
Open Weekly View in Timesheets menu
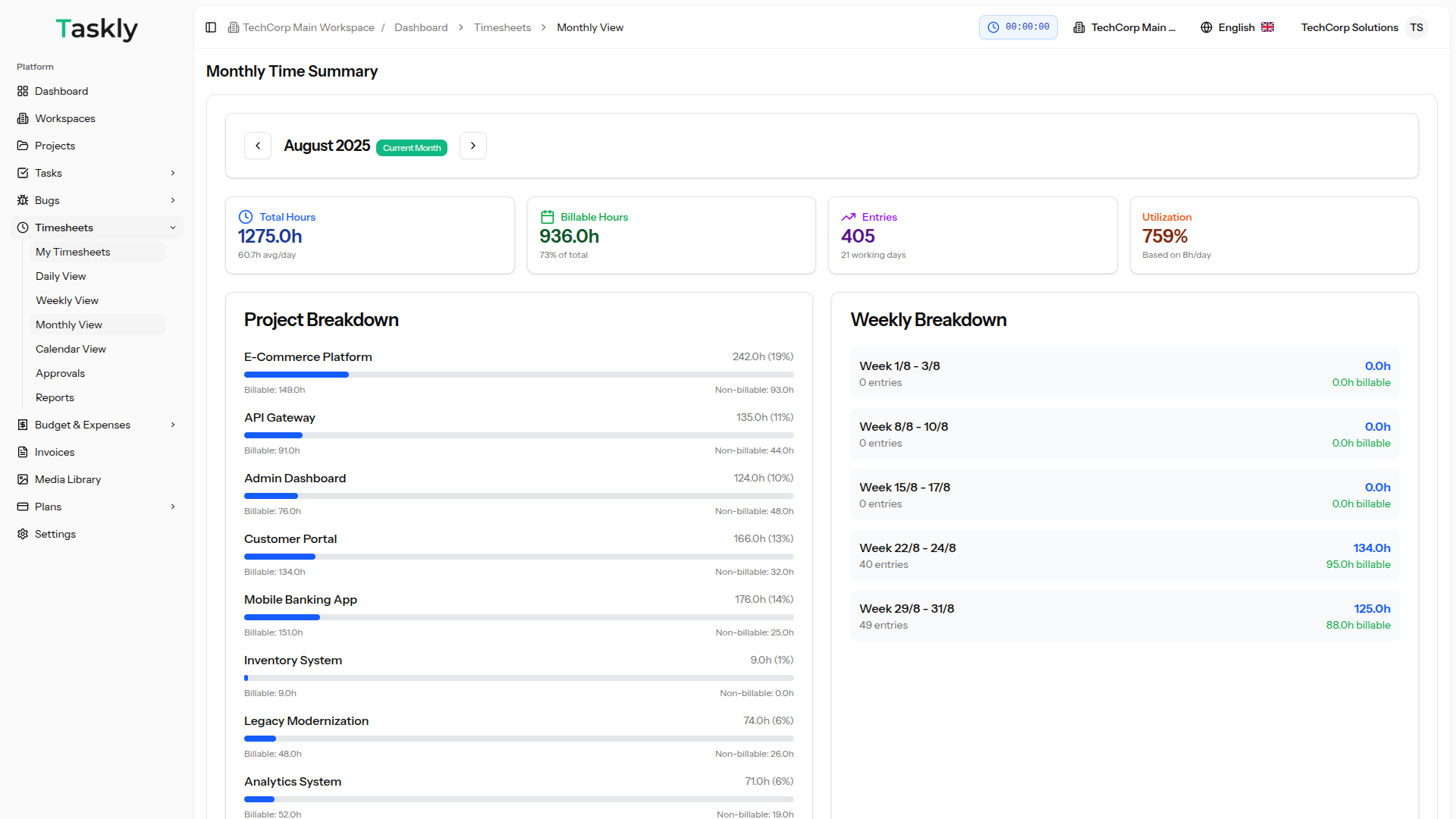(67, 300)
